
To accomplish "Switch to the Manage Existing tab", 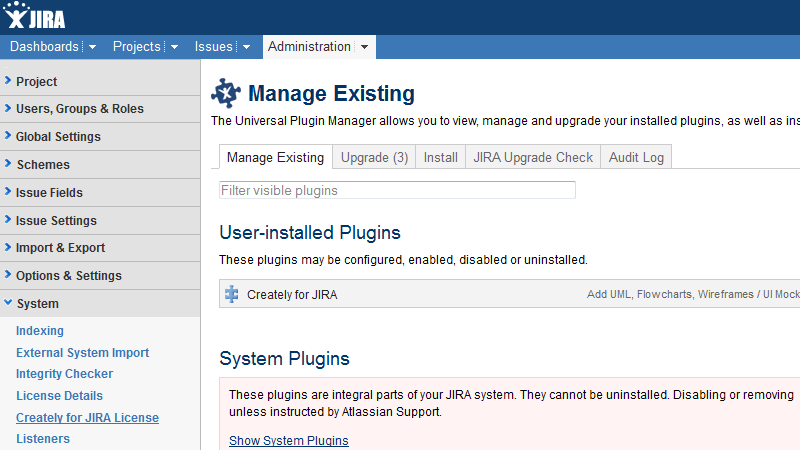I will click(x=276, y=157).
